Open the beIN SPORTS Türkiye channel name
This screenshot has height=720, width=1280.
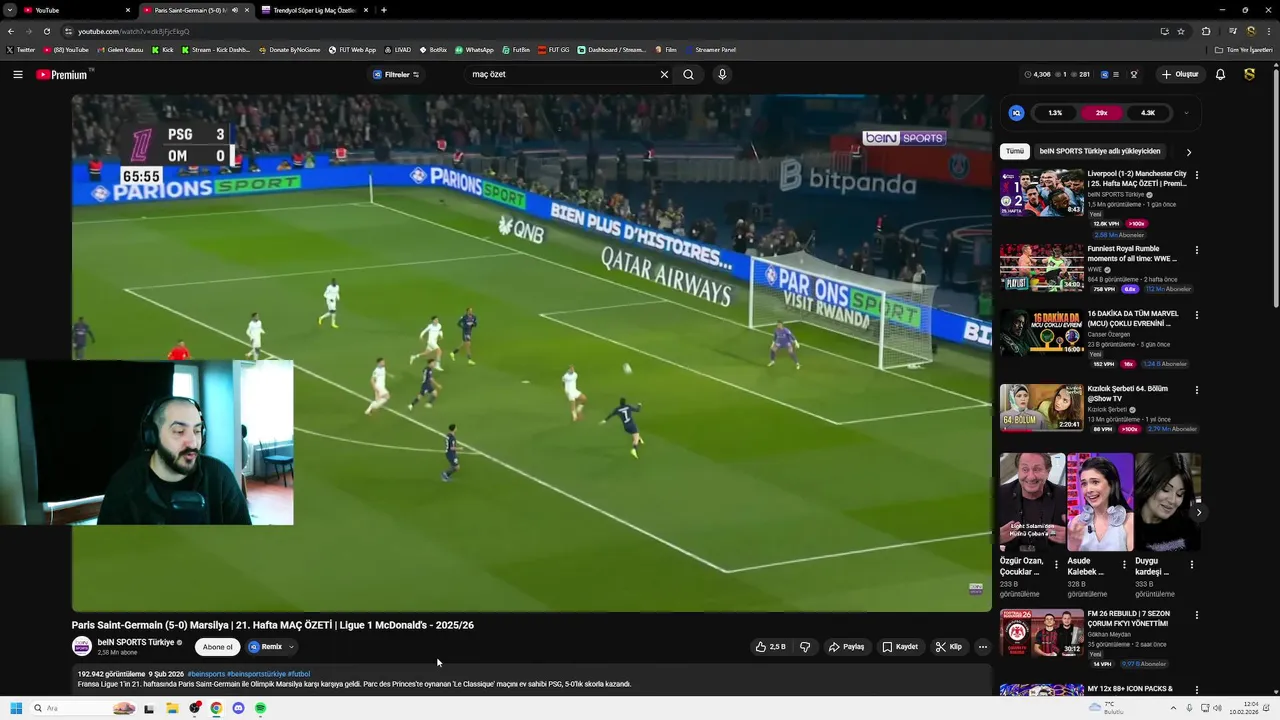click(136, 642)
